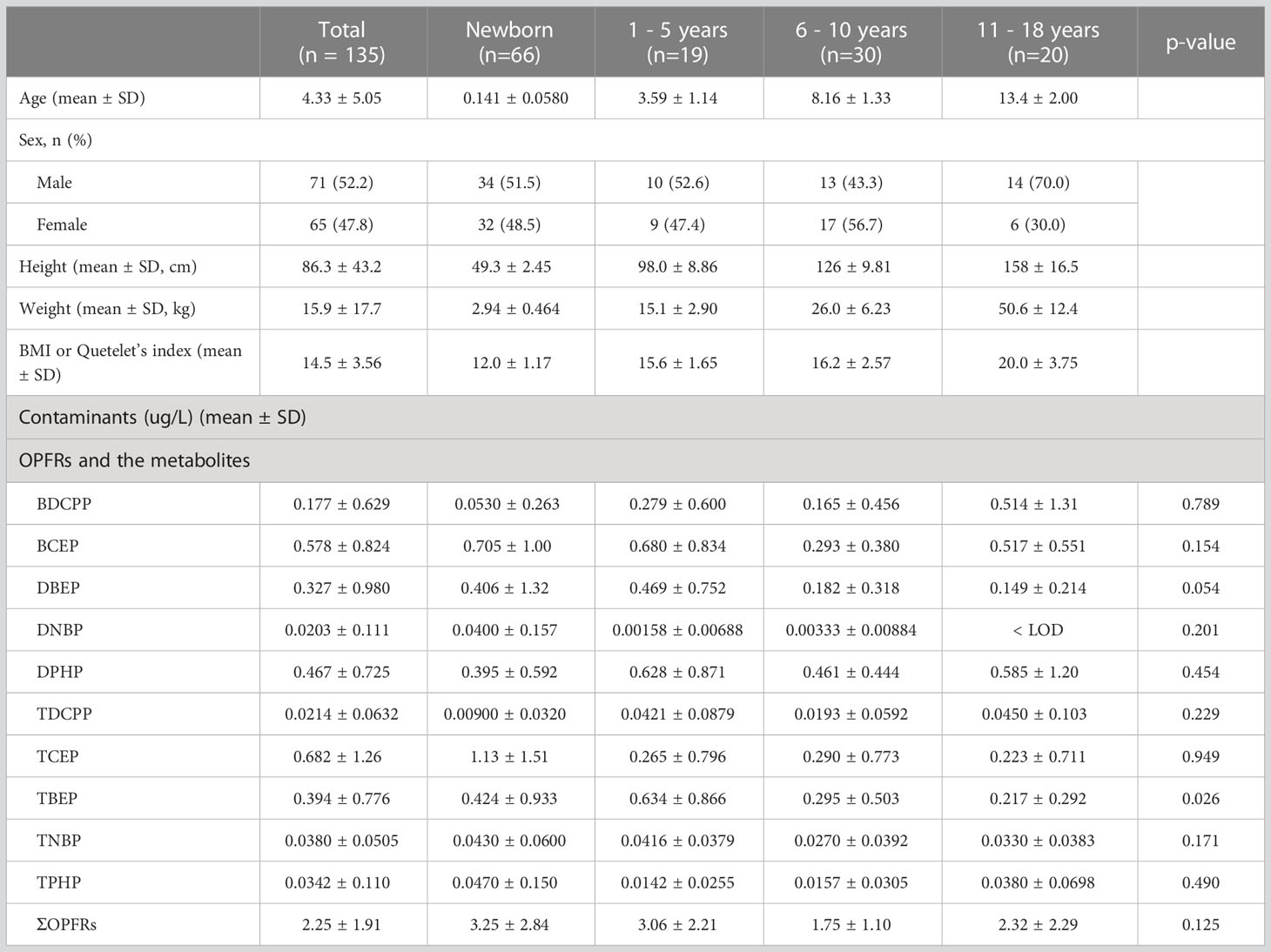Select the BMI value '20.0 ± 3.75'

(x=1038, y=363)
